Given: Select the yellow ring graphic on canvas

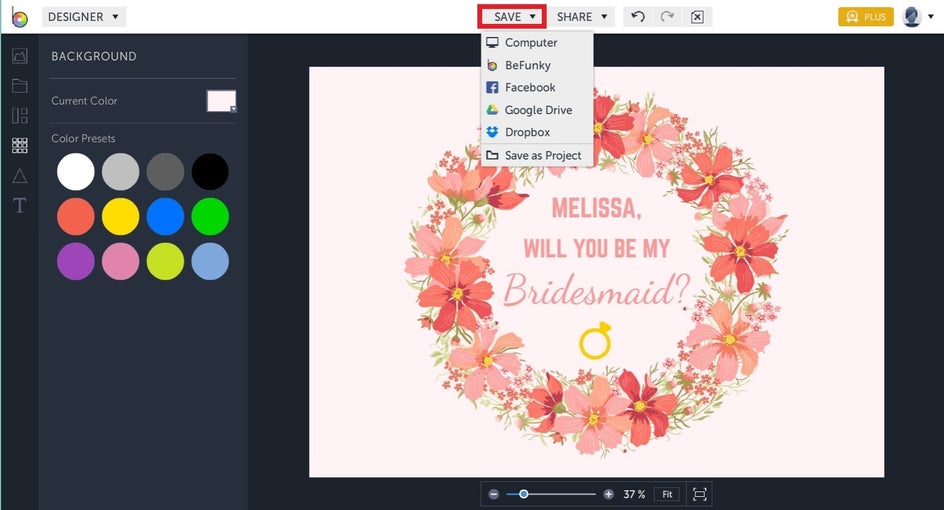Looking at the screenshot, I should pos(595,340).
